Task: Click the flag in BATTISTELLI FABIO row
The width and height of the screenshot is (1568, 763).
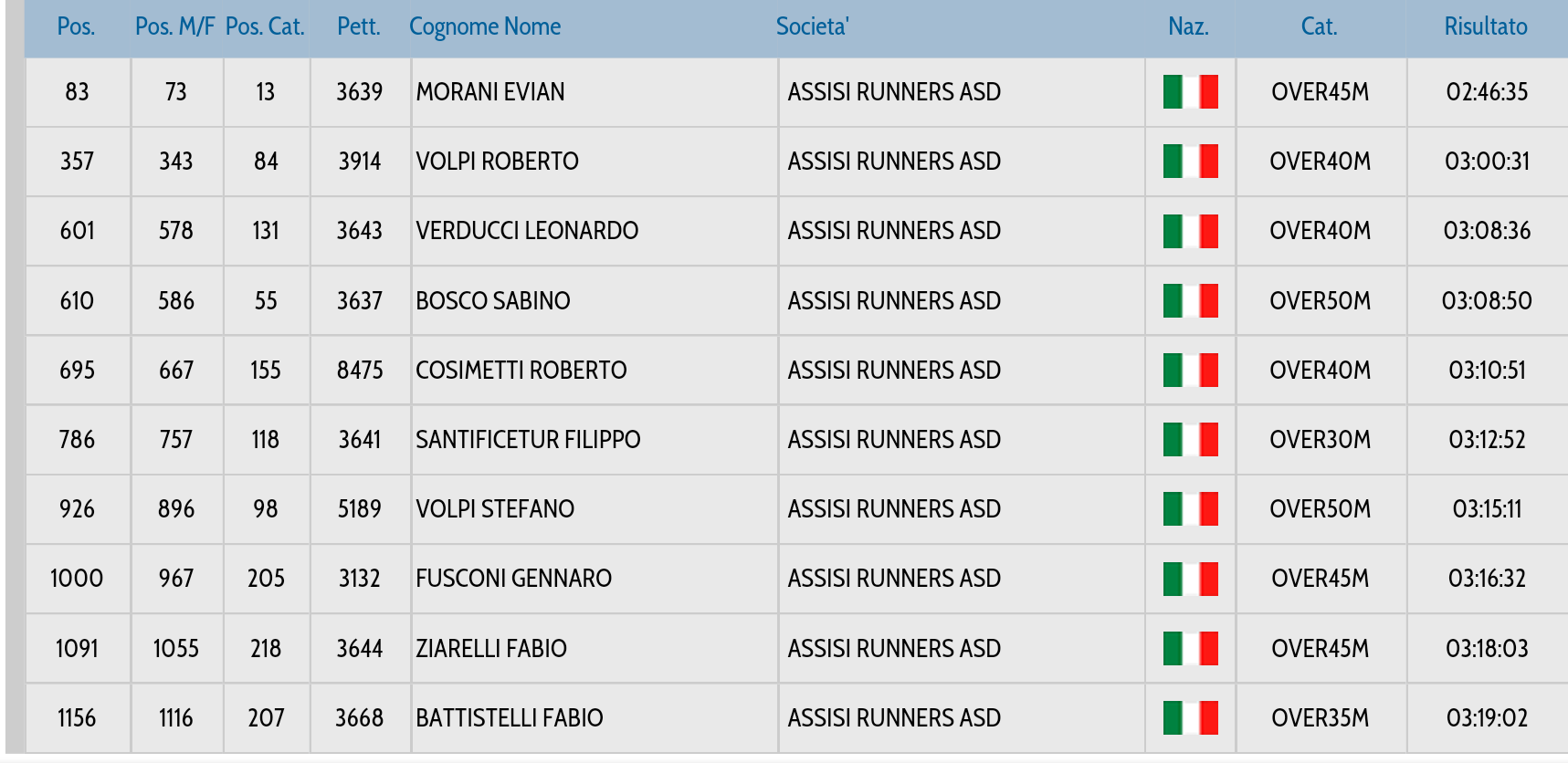Action: click(x=1190, y=717)
